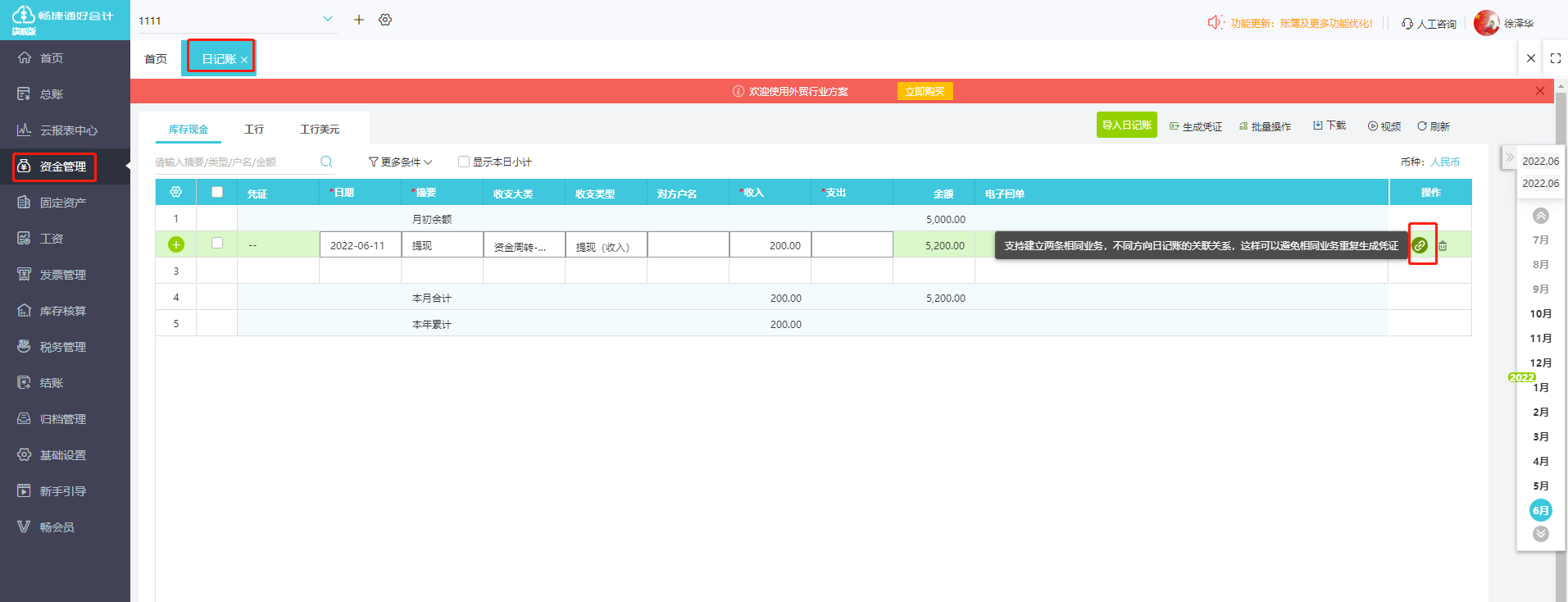This screenshot has width=1568, height=602.
Task: Click the link association icon in row 2
Action: (x=1420, y=245)
